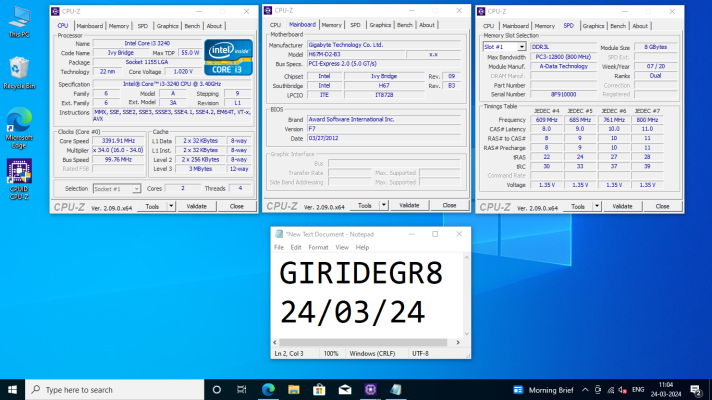
Task: Click Notepad horizontal scrollbar thumb
Action: click(x=363, y=342)
